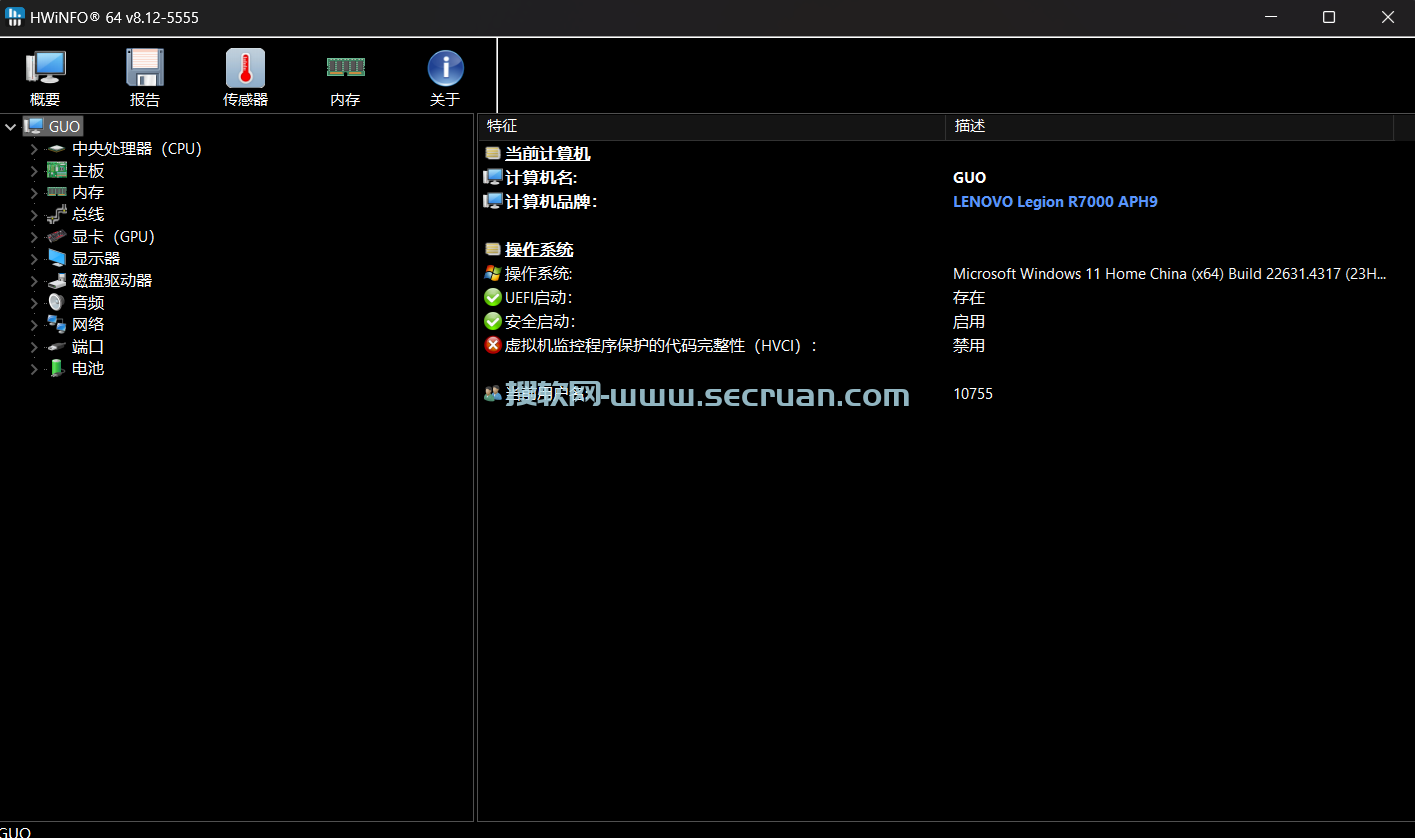Image resolution: width=1415 pixels, height=838 pixels.
Task: Click the 磁盘驱动器 drive icon
Action: [56, 281]
